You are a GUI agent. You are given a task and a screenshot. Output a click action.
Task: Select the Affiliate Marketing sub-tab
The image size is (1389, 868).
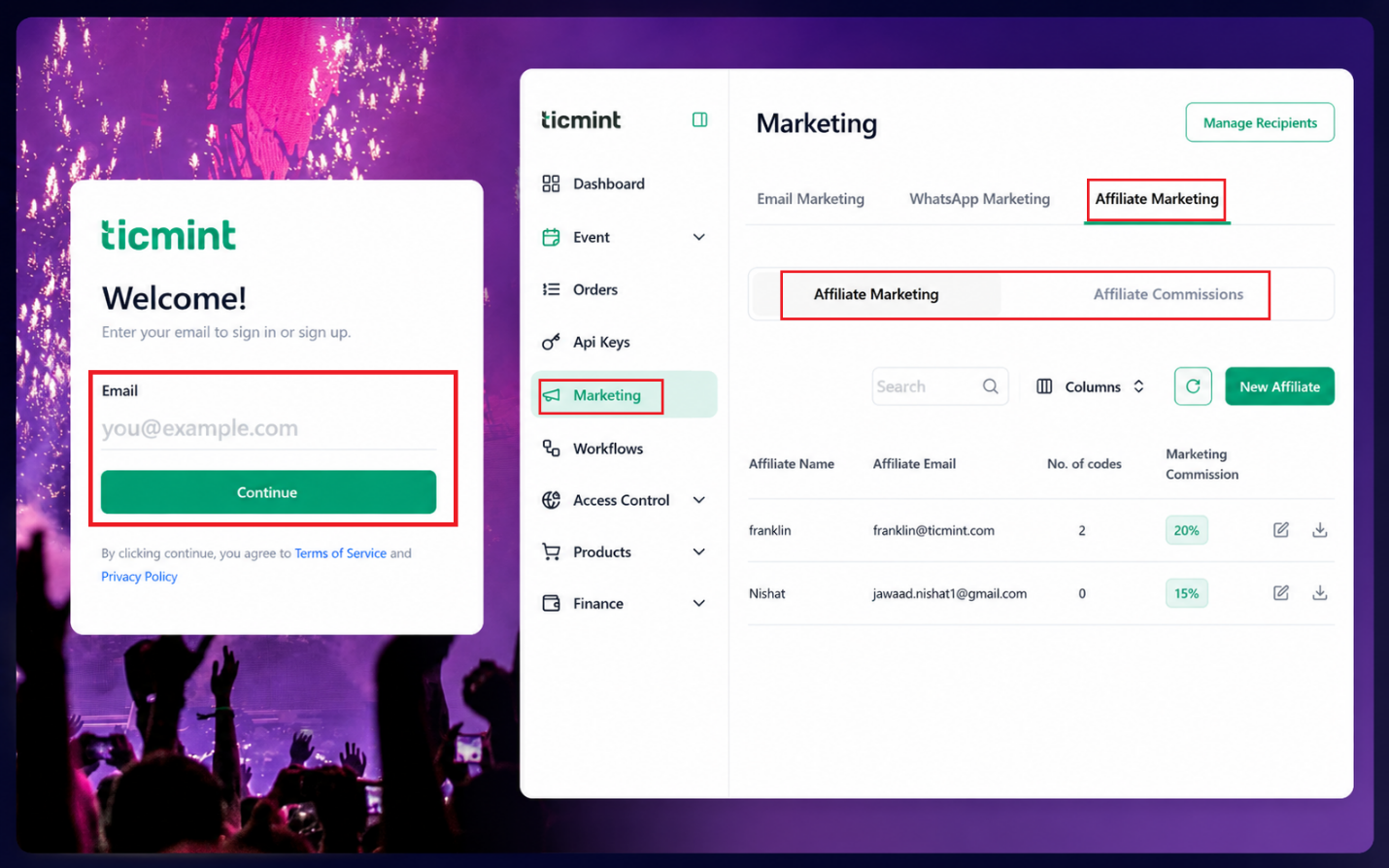876,294
